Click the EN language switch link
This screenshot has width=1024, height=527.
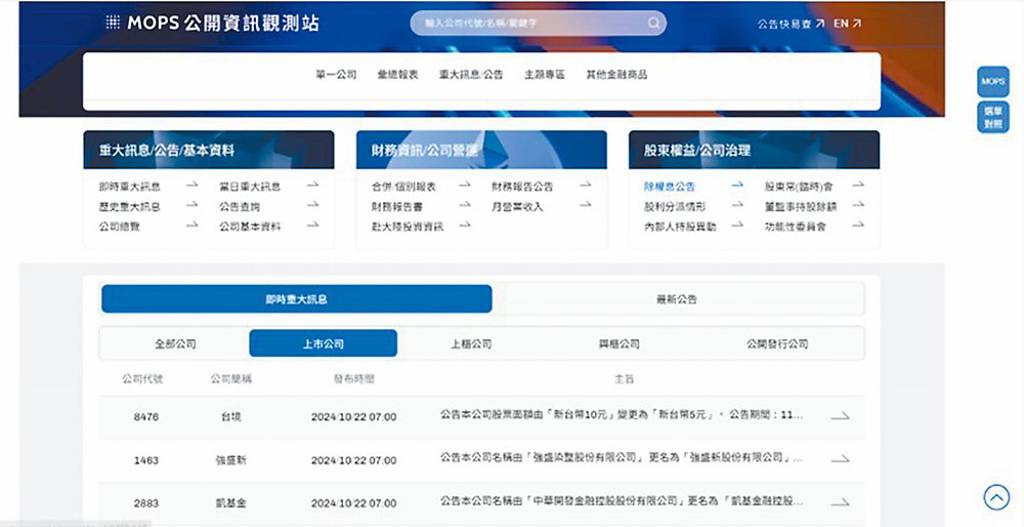[847, 24]
